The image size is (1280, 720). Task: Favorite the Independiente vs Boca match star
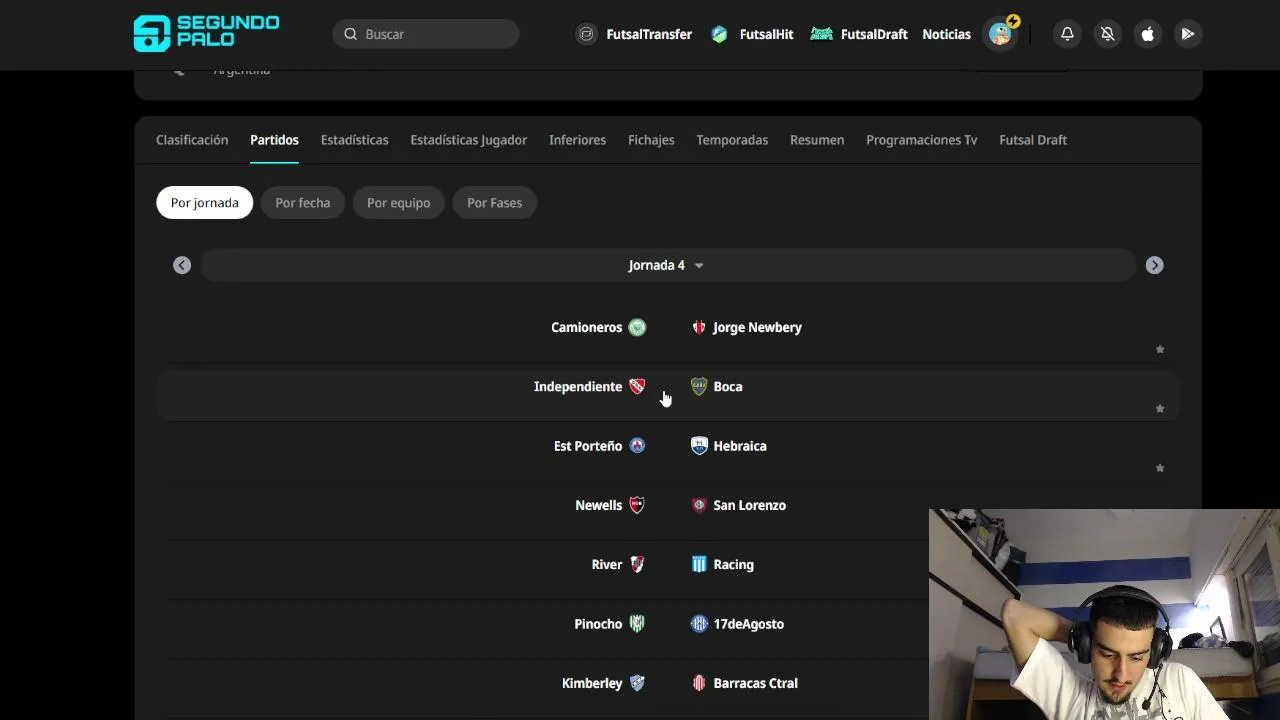click(x=1160, y=408)
